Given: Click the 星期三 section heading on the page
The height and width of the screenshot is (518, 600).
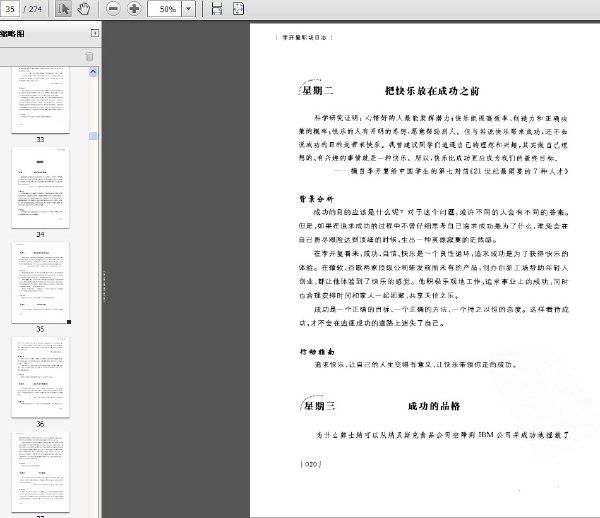Looking at the screenshot, I should pyautogui.click(x=320, y=406).
